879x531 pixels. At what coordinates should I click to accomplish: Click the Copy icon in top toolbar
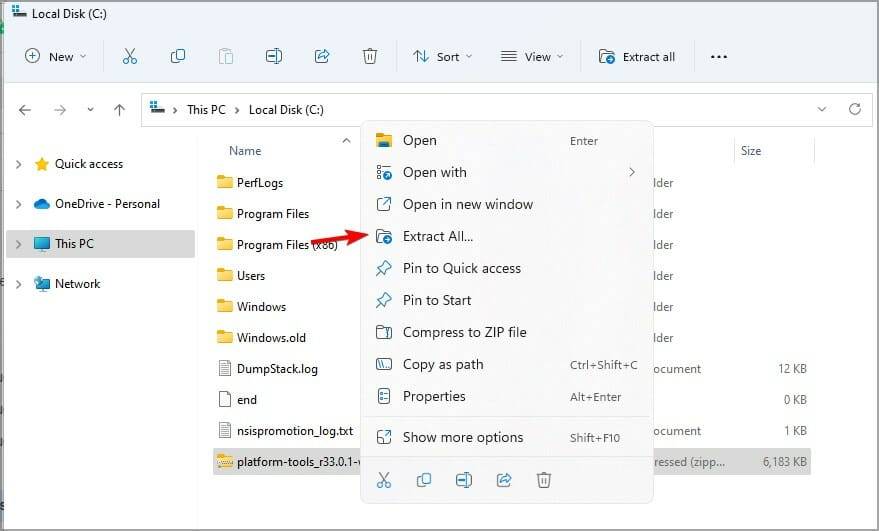178,56
